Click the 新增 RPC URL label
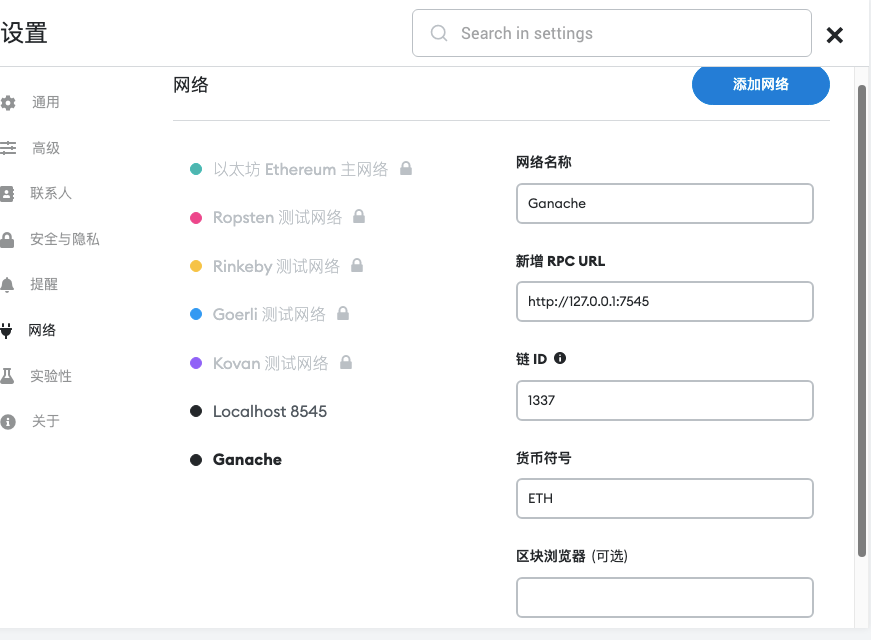Viewport: 871px width, 640px height. (x=560, y=261)
